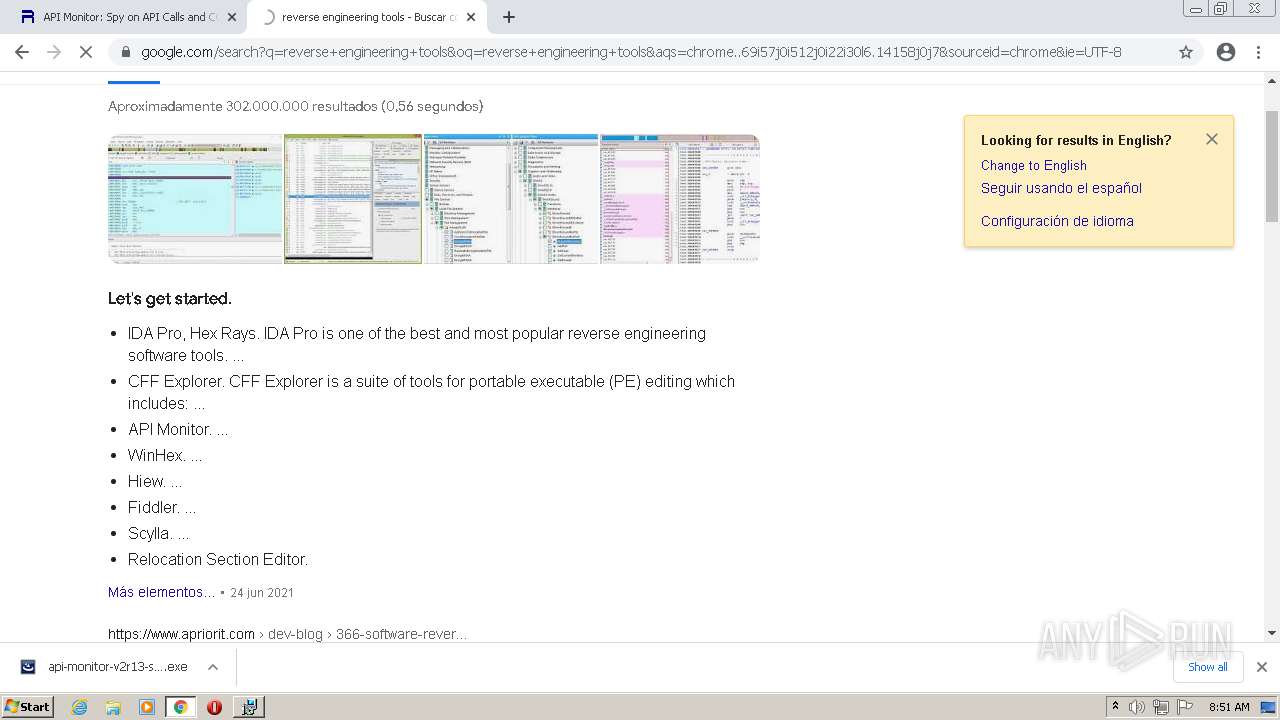Dismiss the language suggestion box

click(x=1212, y=139)
